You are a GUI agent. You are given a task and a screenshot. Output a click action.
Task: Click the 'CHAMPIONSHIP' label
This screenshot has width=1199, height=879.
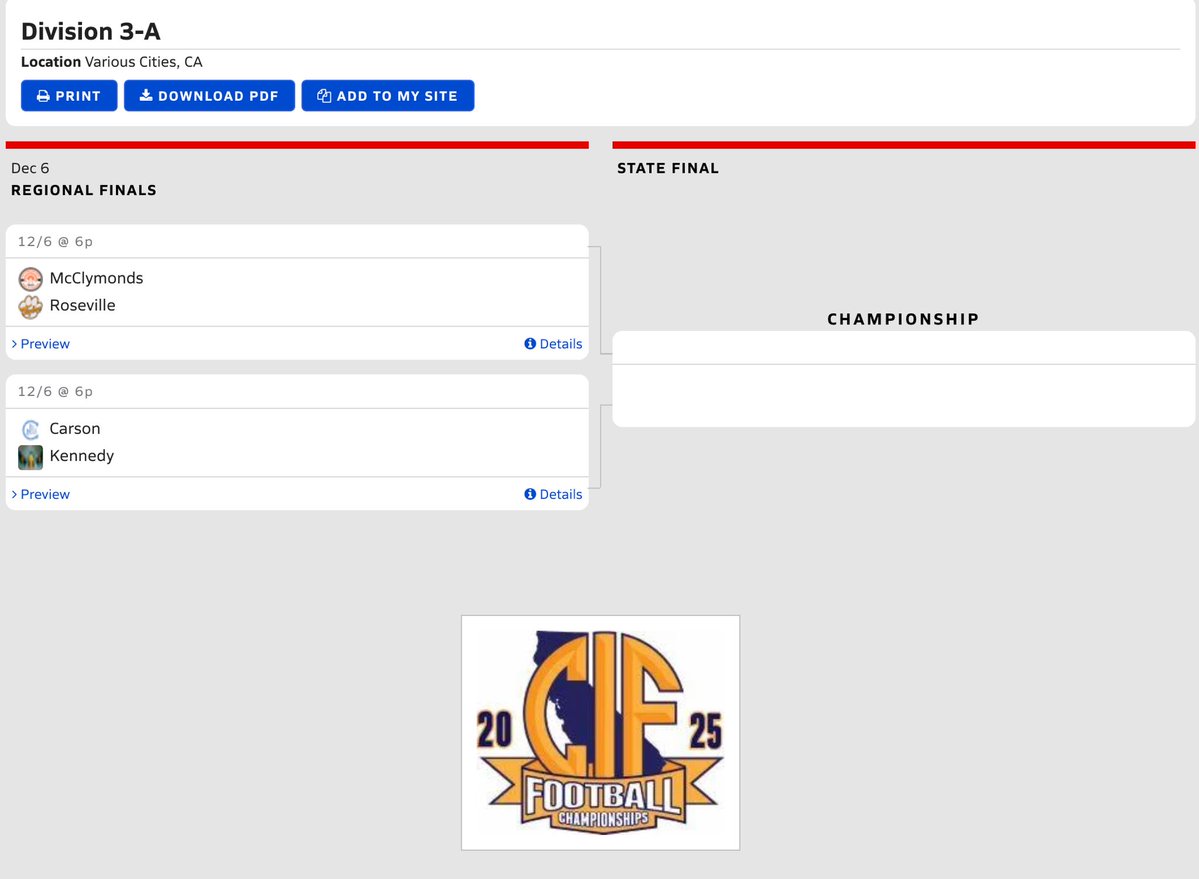(903, 319)
